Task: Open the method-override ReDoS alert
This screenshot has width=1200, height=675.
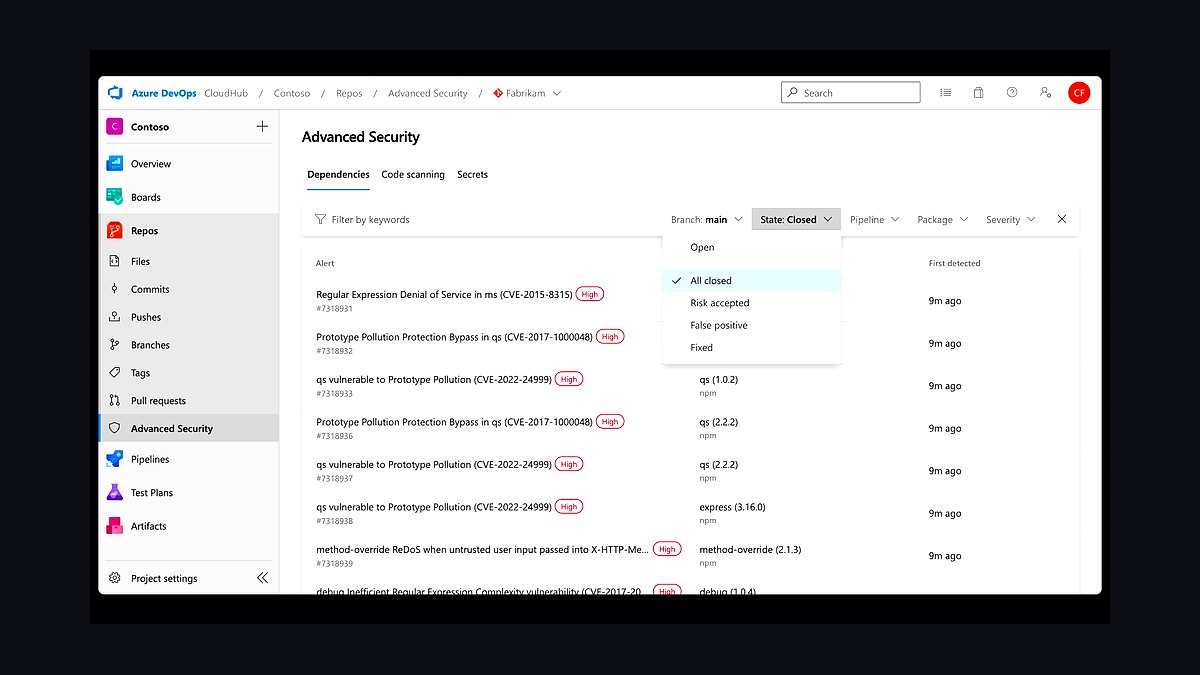Action: pos(483,549)
